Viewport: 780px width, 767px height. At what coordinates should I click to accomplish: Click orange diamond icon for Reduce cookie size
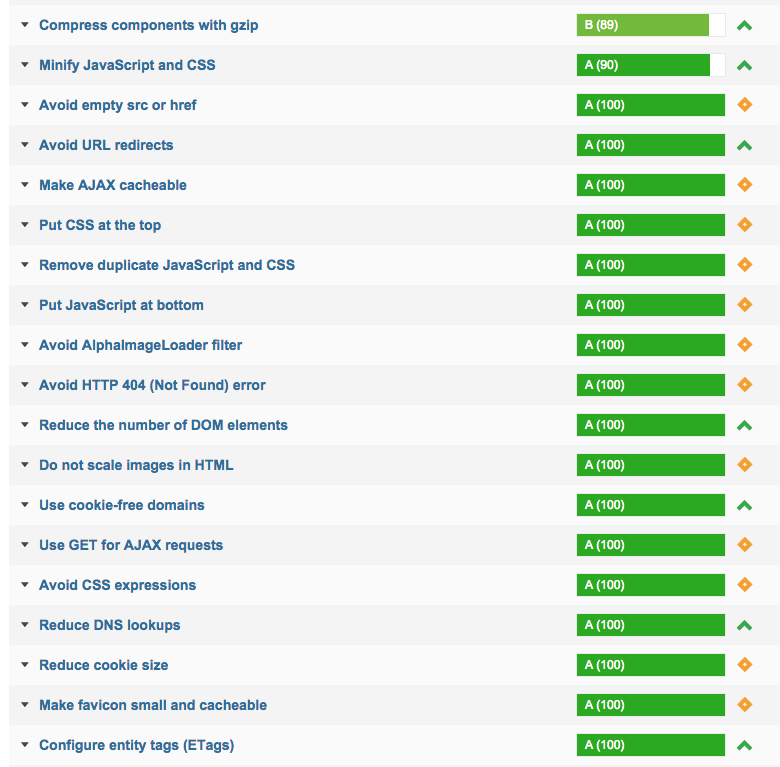pyautogui.click(x=744, y=665)
